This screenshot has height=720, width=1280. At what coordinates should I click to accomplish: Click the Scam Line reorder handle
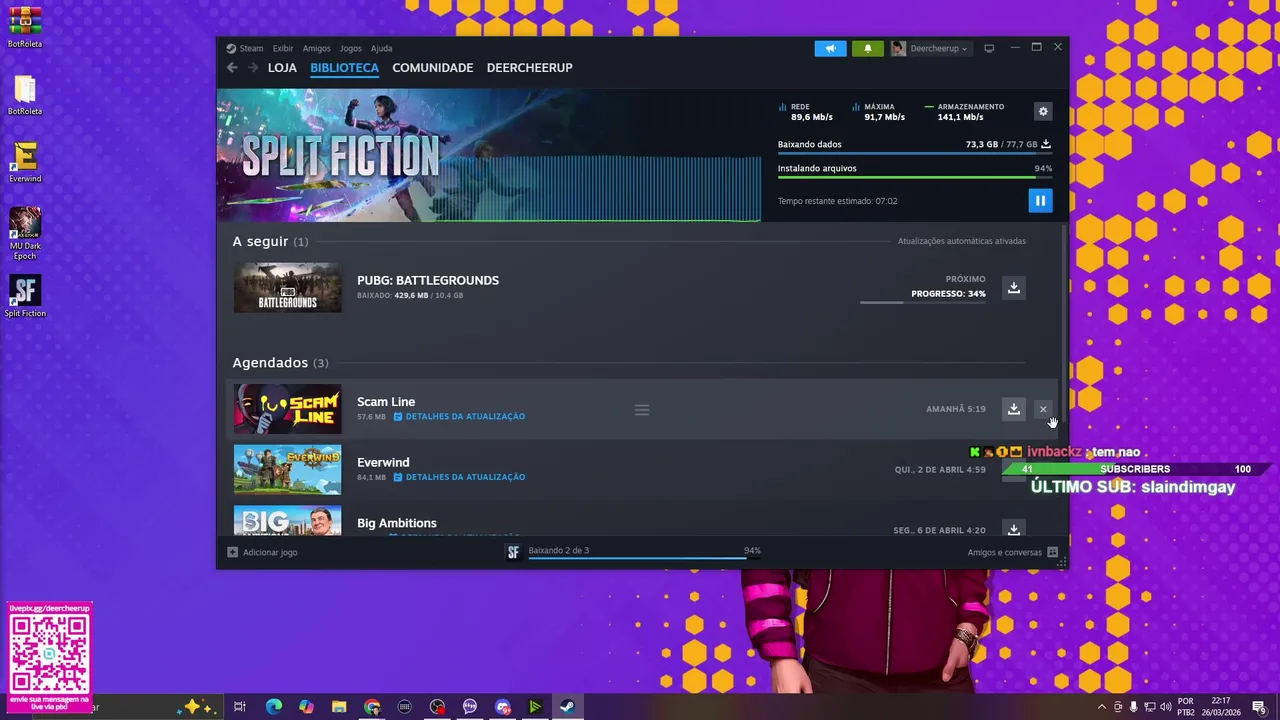click(x=642, y=410)
